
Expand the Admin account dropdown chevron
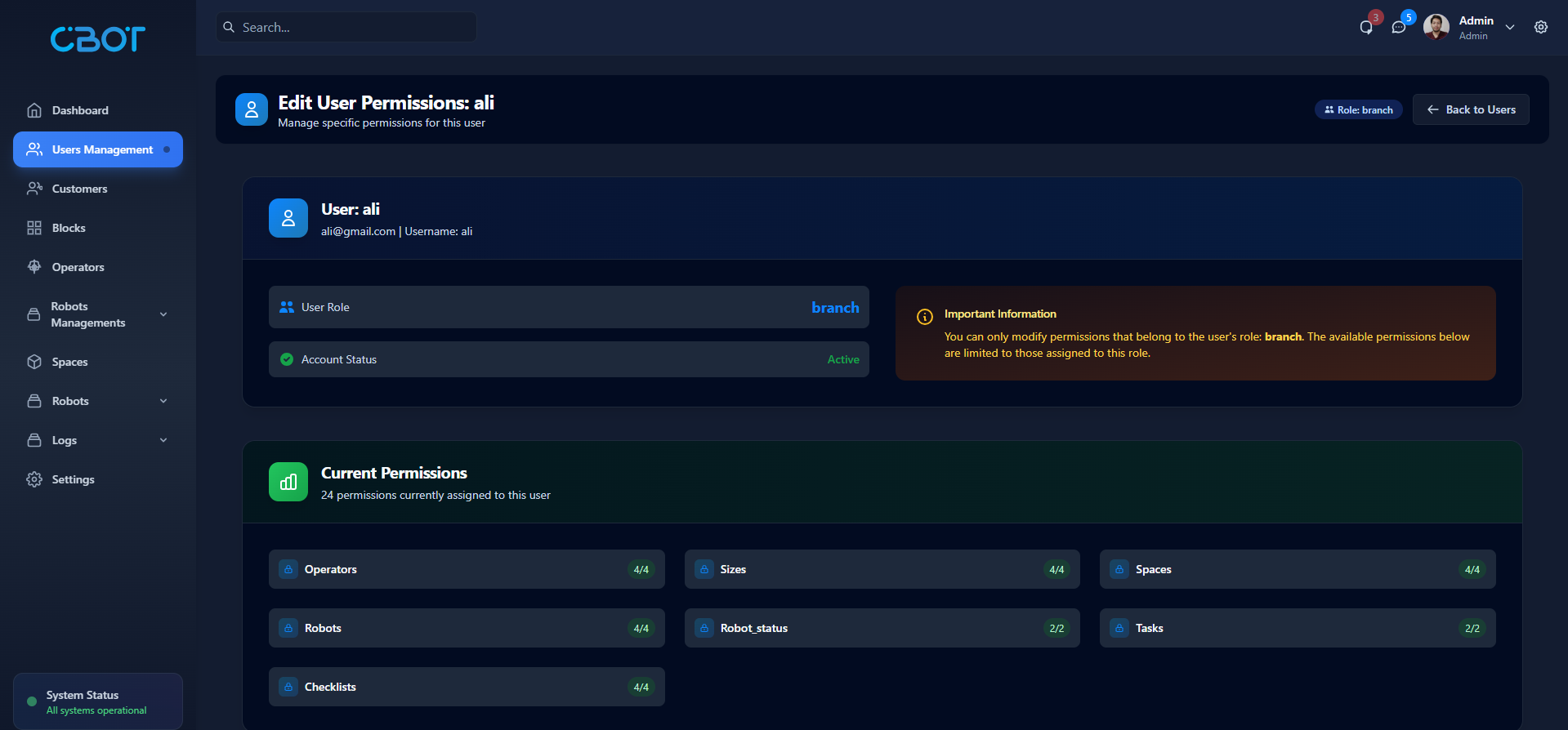[1510, 27]
